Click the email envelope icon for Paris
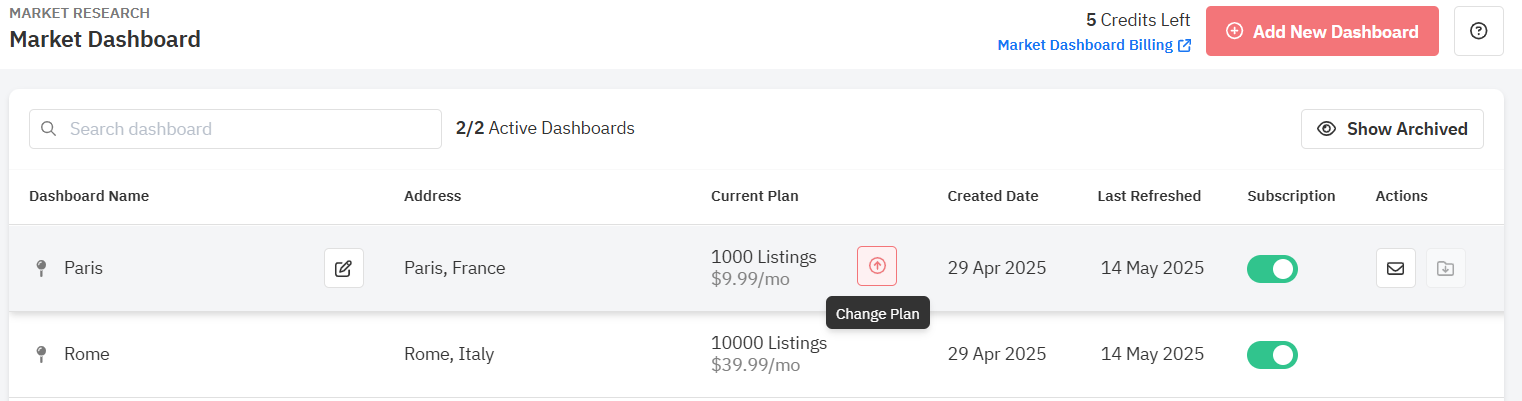This screenshot has height=401, width=1522. (1395, 268)
